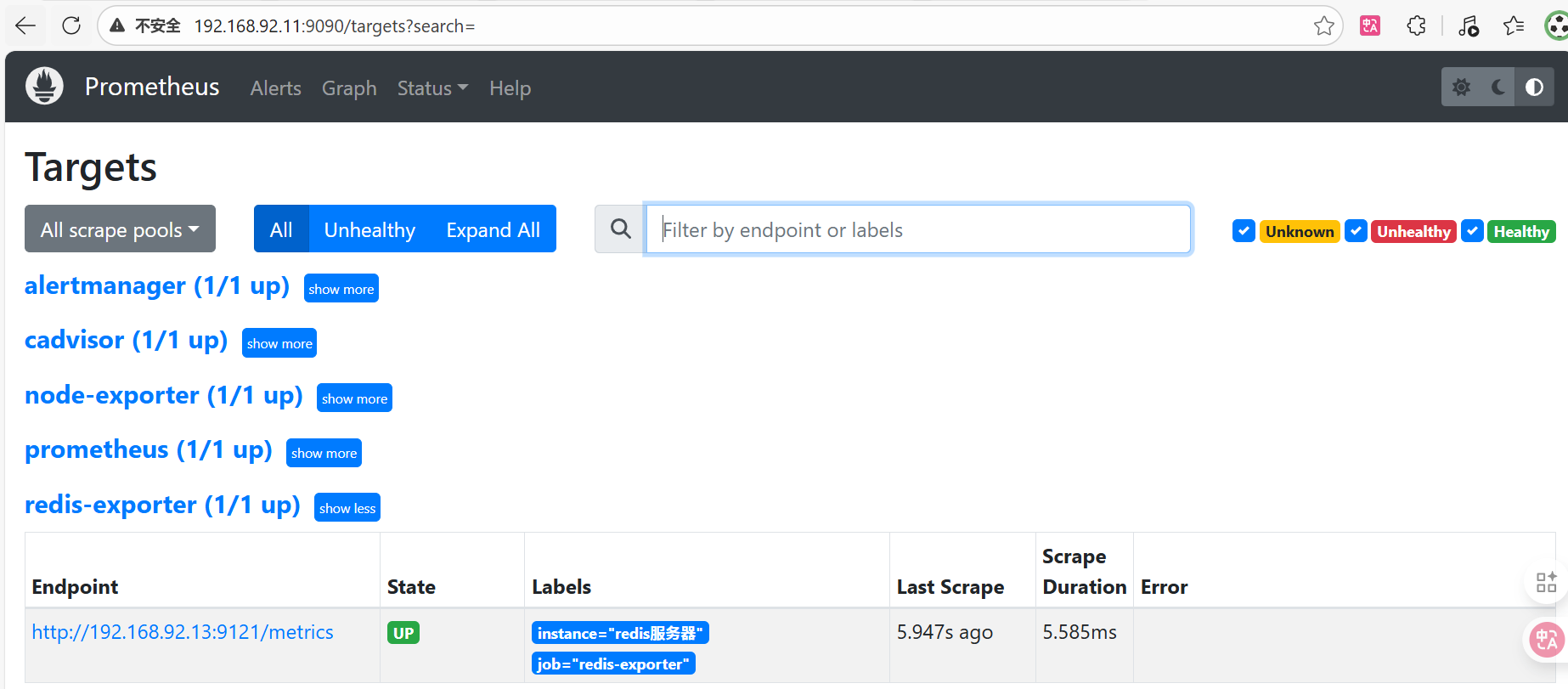Select the All targets filter button
Screen dimensions: 1568x689
[281, 229]
